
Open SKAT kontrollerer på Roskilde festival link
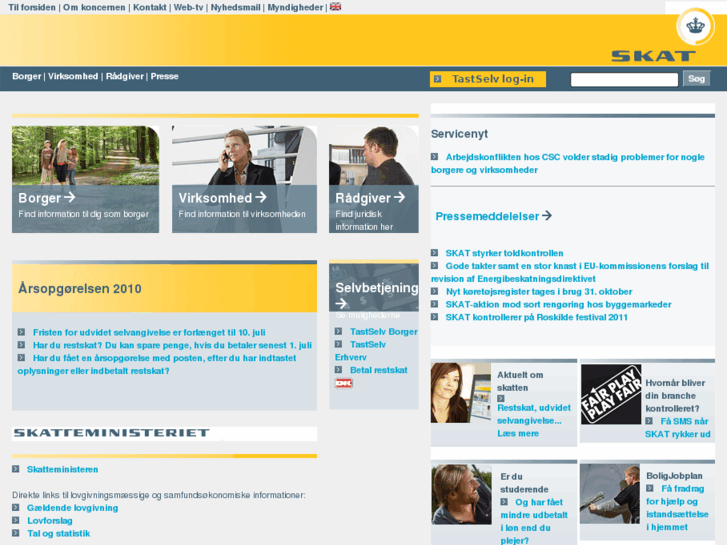(536, 317)
